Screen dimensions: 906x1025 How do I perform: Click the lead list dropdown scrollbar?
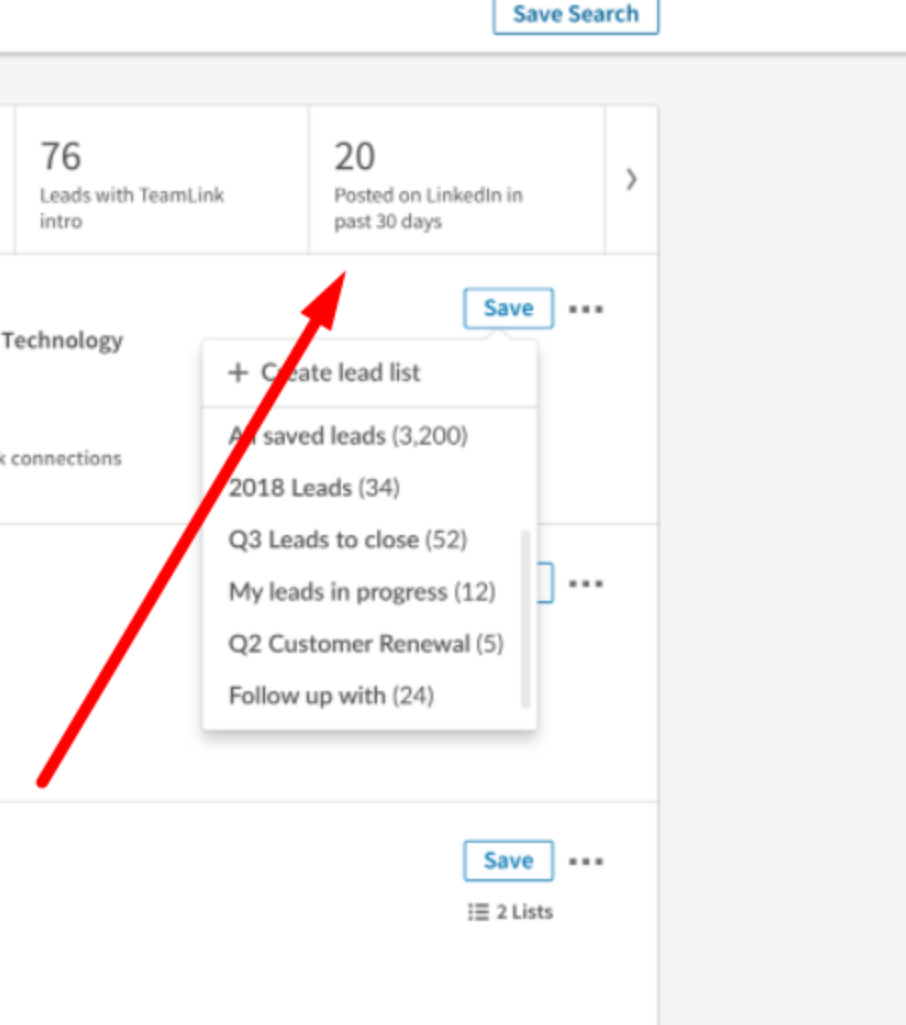click(x=525, y=619)
